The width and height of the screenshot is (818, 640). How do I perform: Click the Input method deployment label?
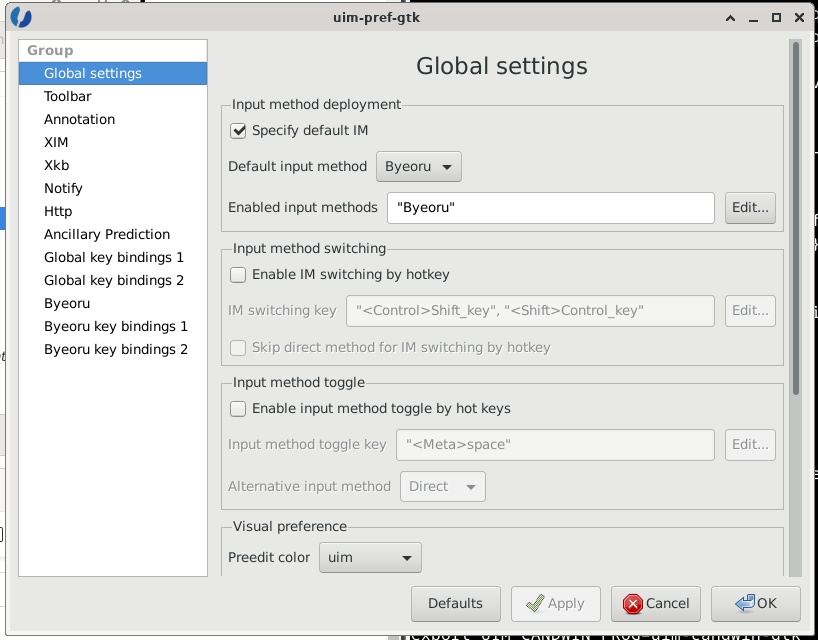(x=316, y=104)
